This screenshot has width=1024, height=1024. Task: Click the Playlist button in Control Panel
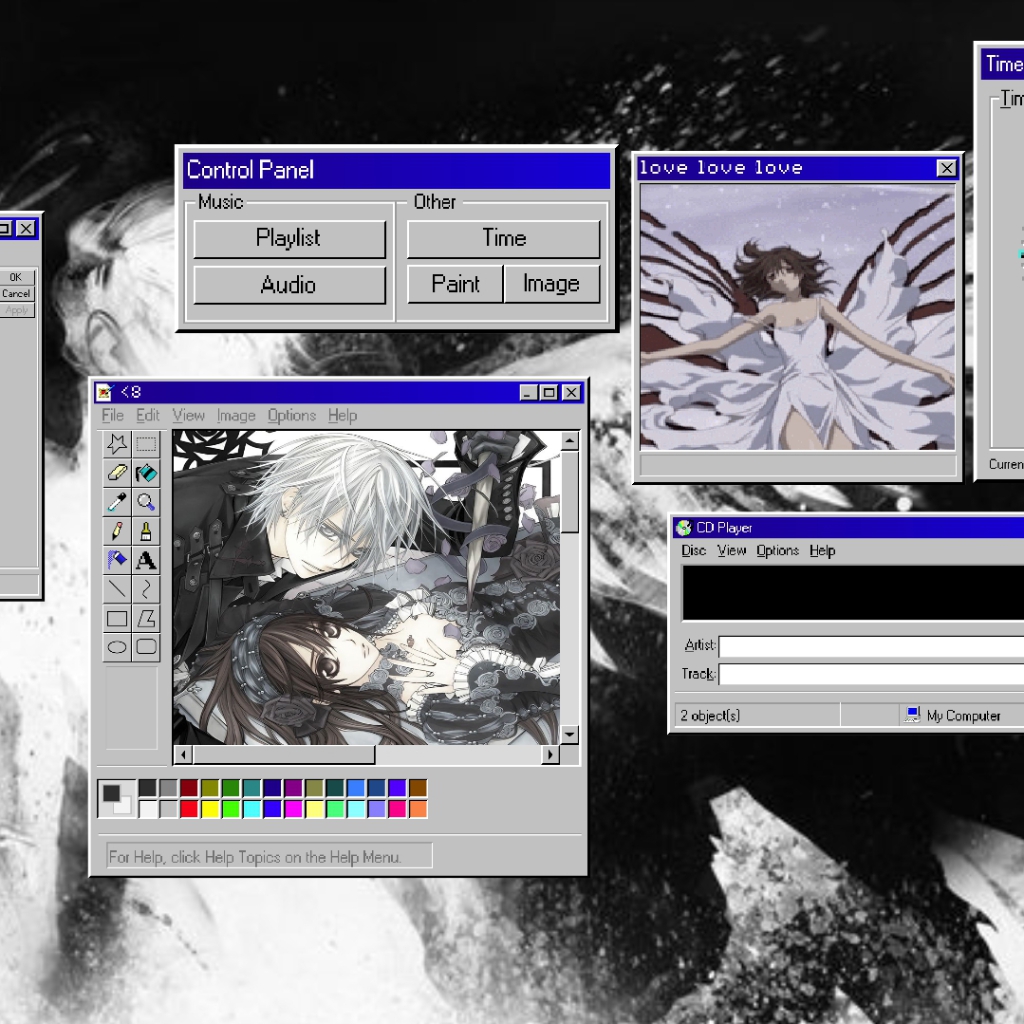coord(289,238)
